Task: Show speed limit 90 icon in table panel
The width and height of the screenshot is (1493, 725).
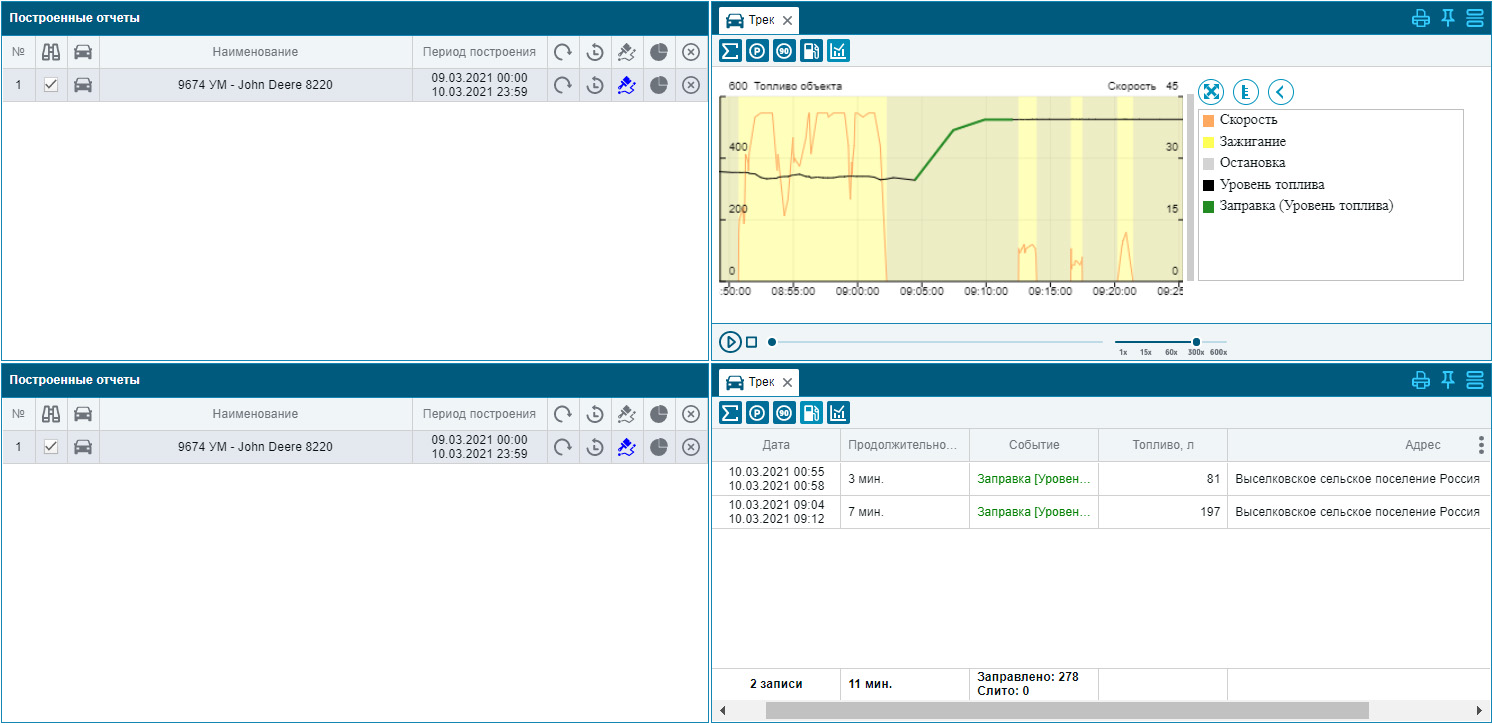Action: coord(784,412)
